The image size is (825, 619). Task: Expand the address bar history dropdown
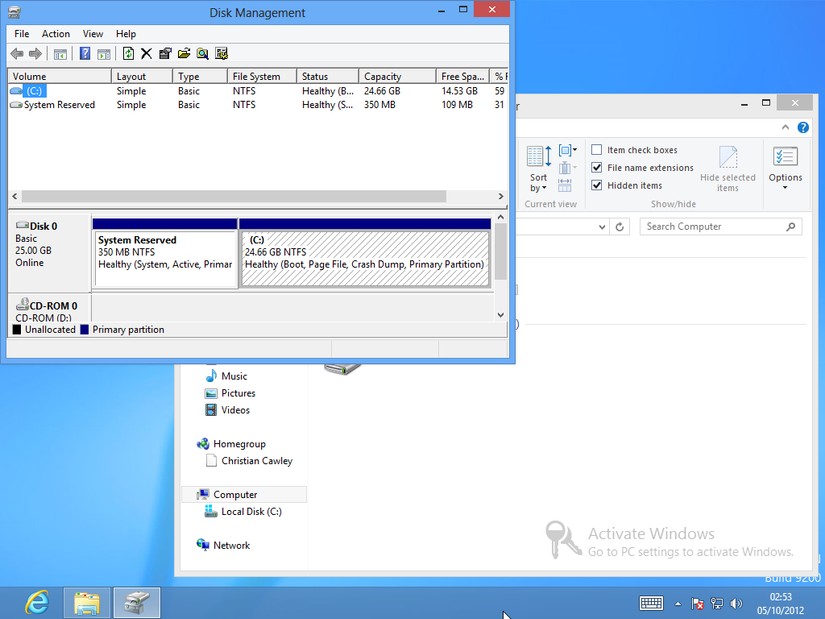coord(602,227)
